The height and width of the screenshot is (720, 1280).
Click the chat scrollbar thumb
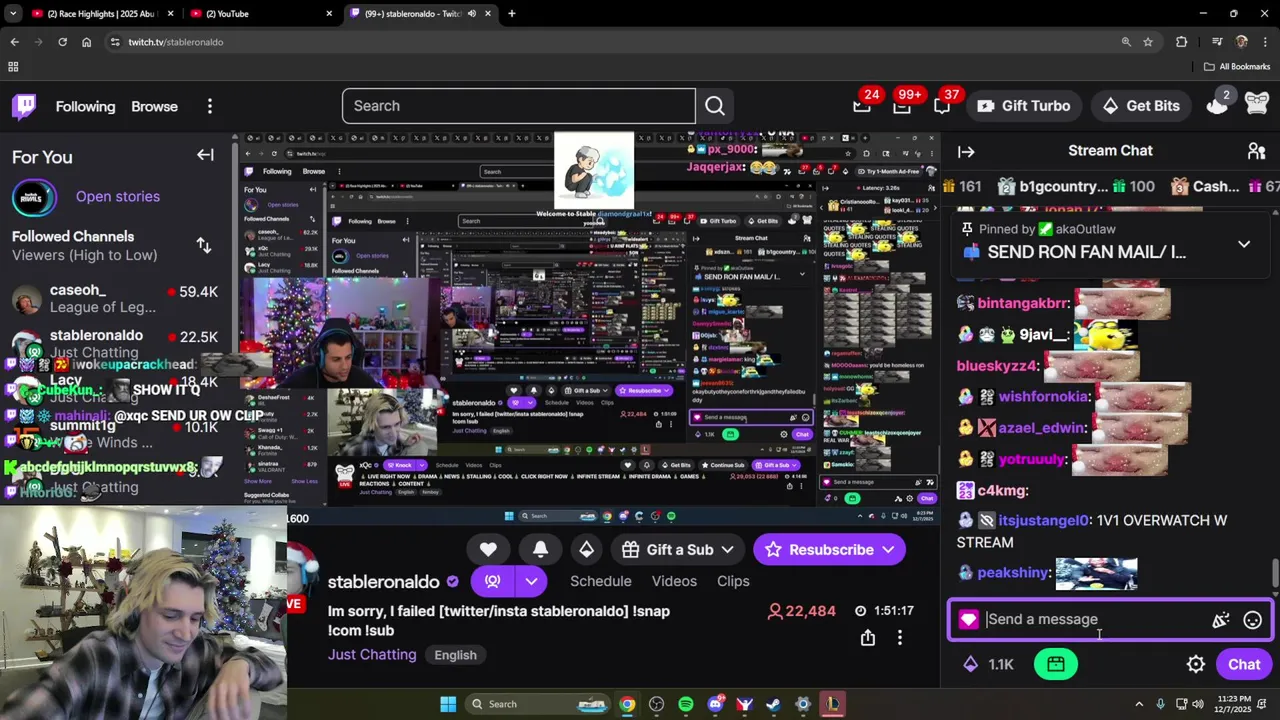coord(1274,575)
